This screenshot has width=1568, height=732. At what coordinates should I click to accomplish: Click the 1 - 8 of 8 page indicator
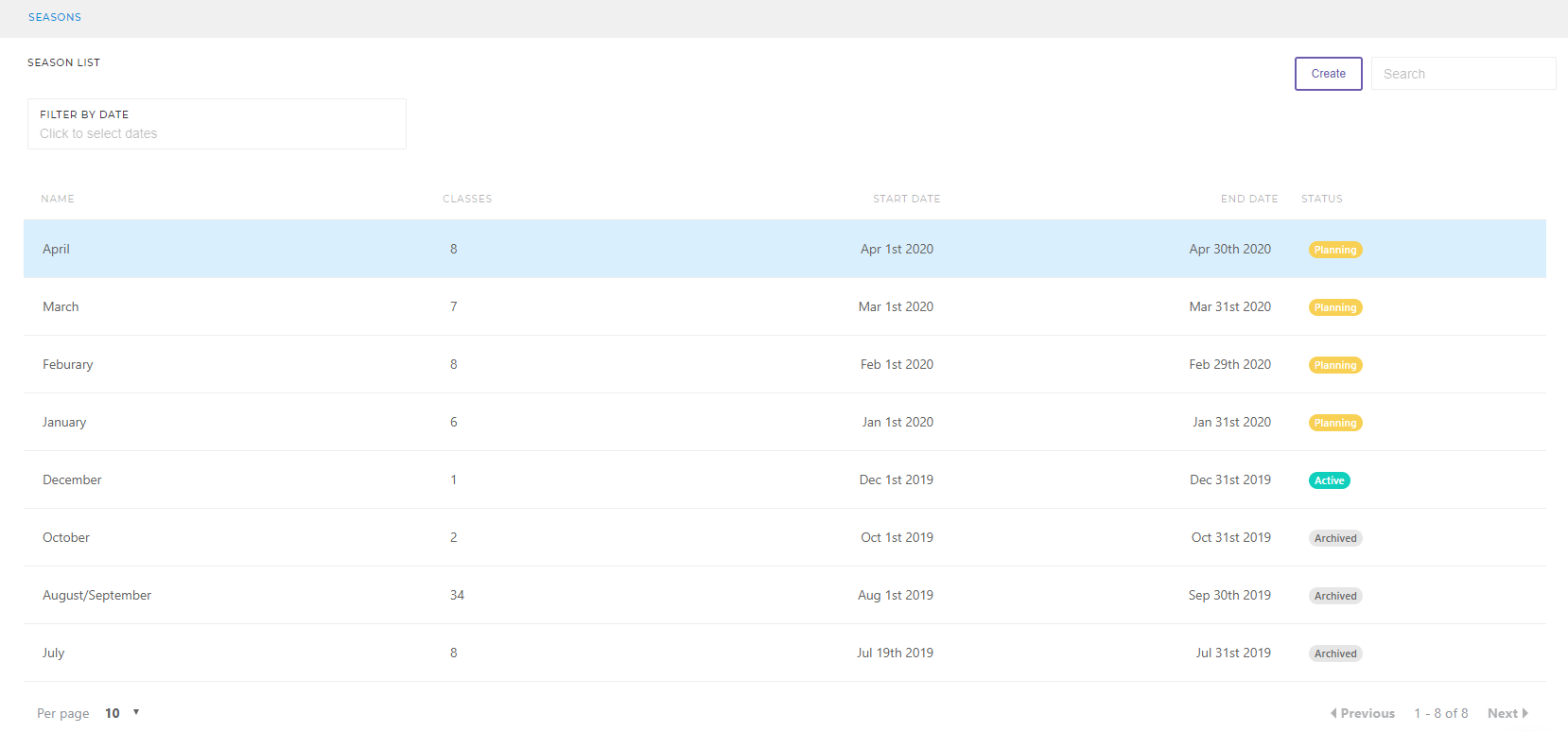(1441, 713)
